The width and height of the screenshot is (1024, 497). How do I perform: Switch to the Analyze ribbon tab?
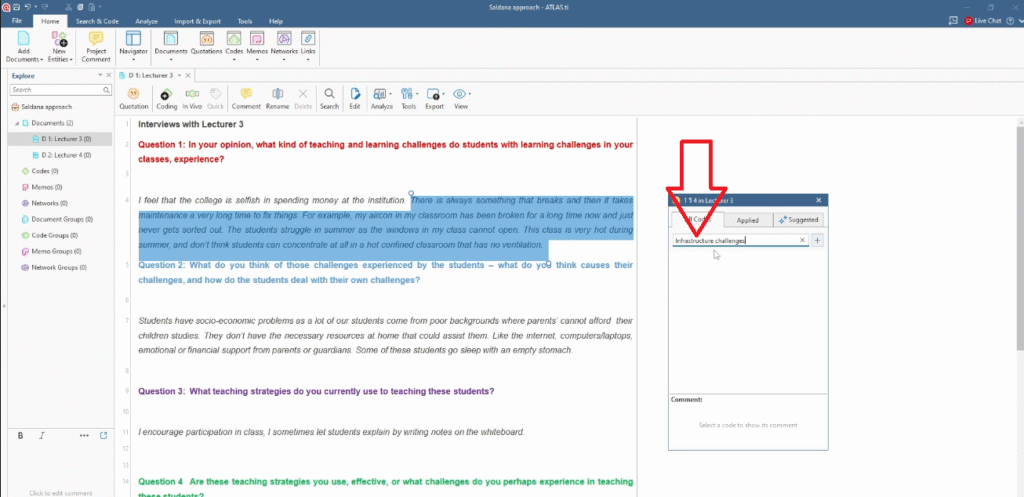tap(145, 20)
